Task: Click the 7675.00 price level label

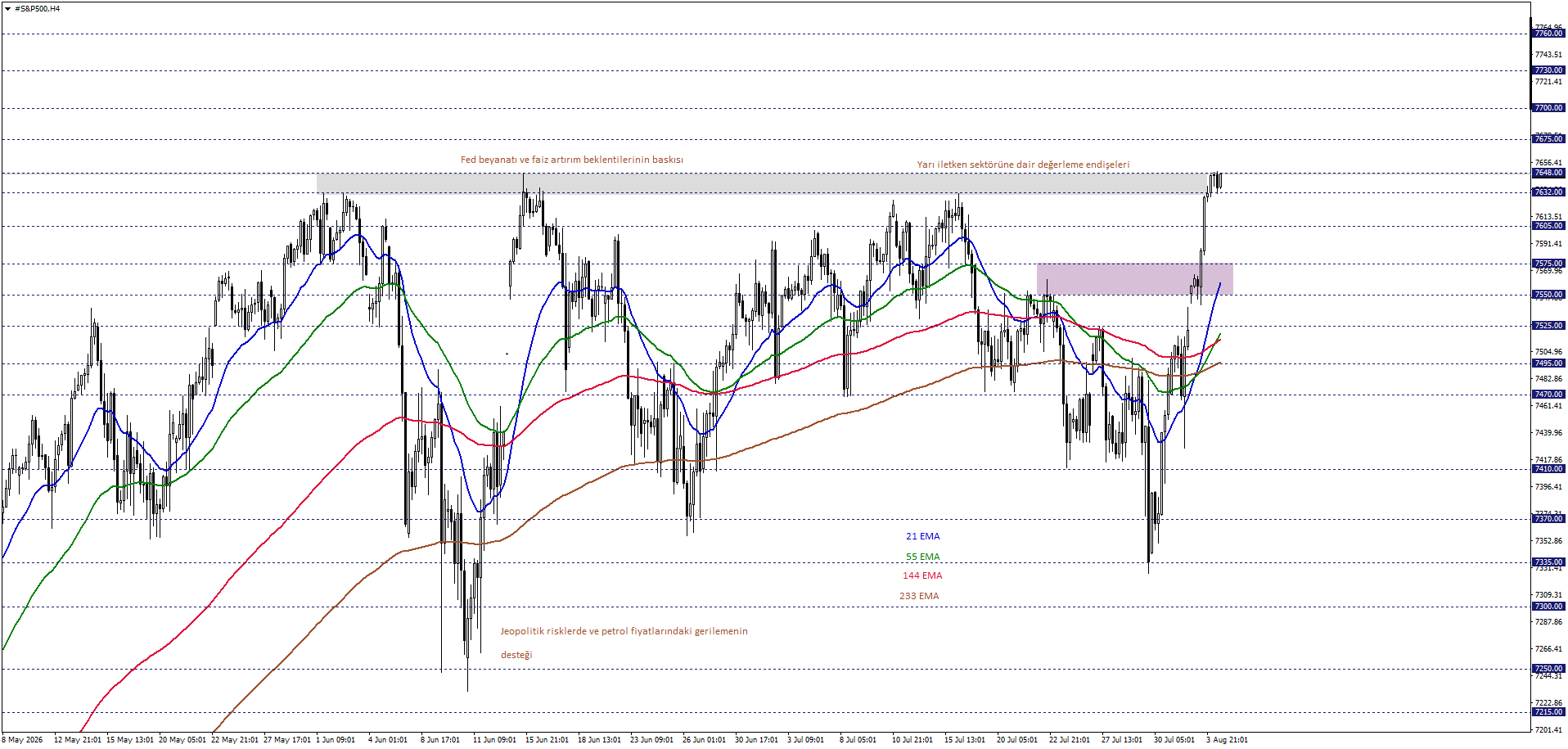Action: 1548,139
